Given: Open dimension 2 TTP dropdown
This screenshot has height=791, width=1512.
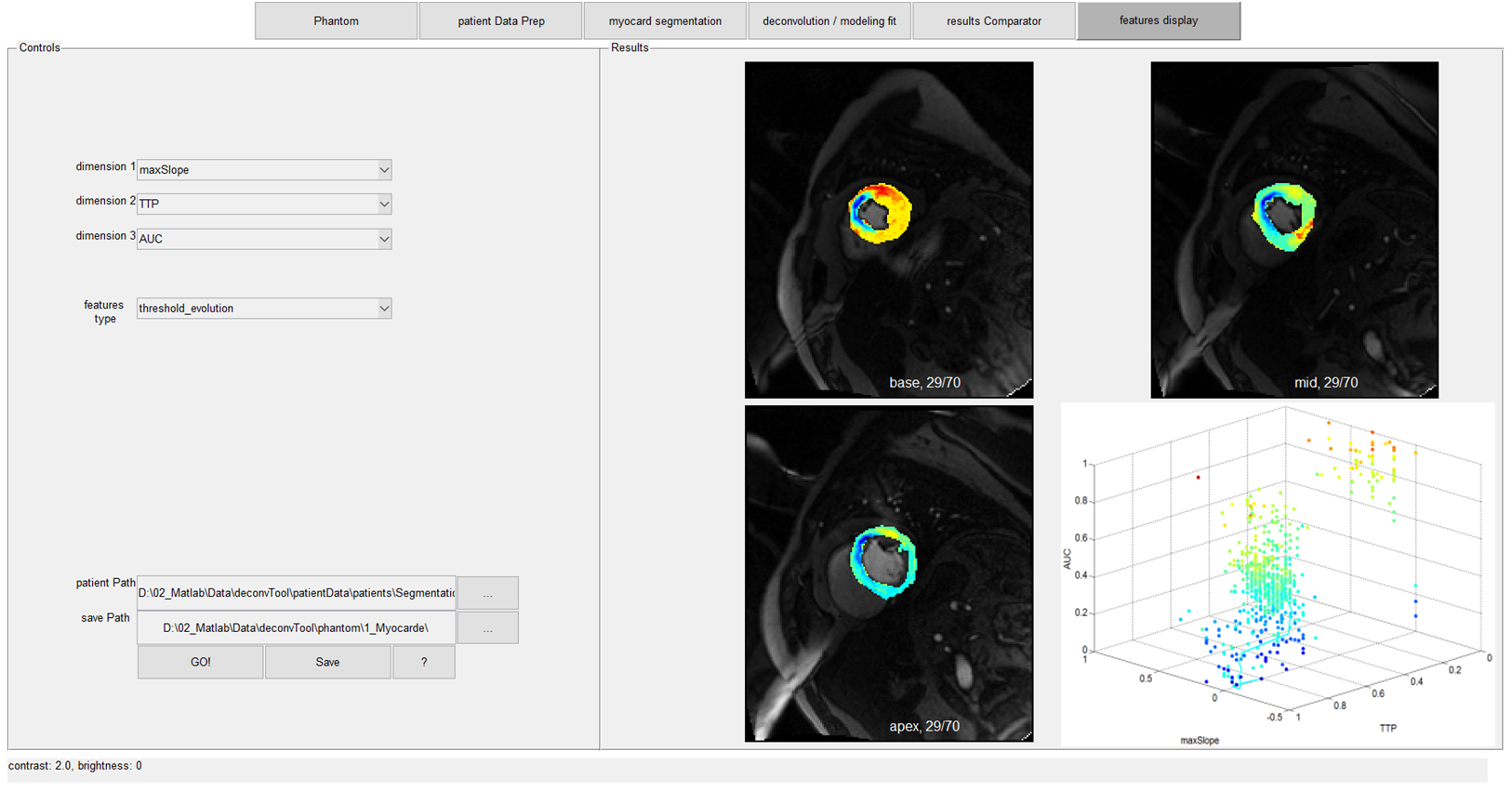Looking at the screenshot, I should click(264, 204).
